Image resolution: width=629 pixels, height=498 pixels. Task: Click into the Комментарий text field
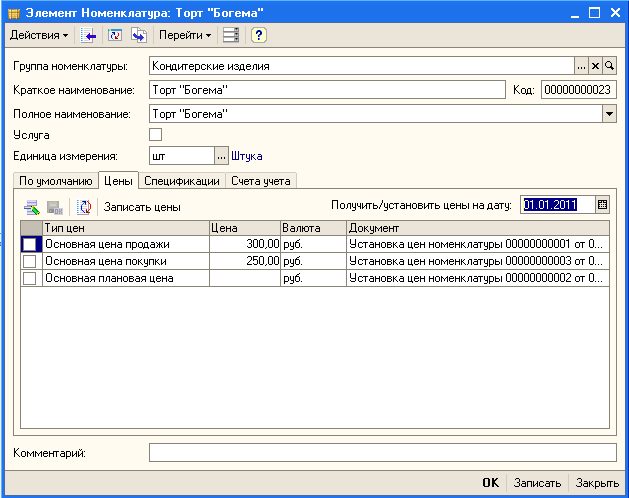pos(382,453)
